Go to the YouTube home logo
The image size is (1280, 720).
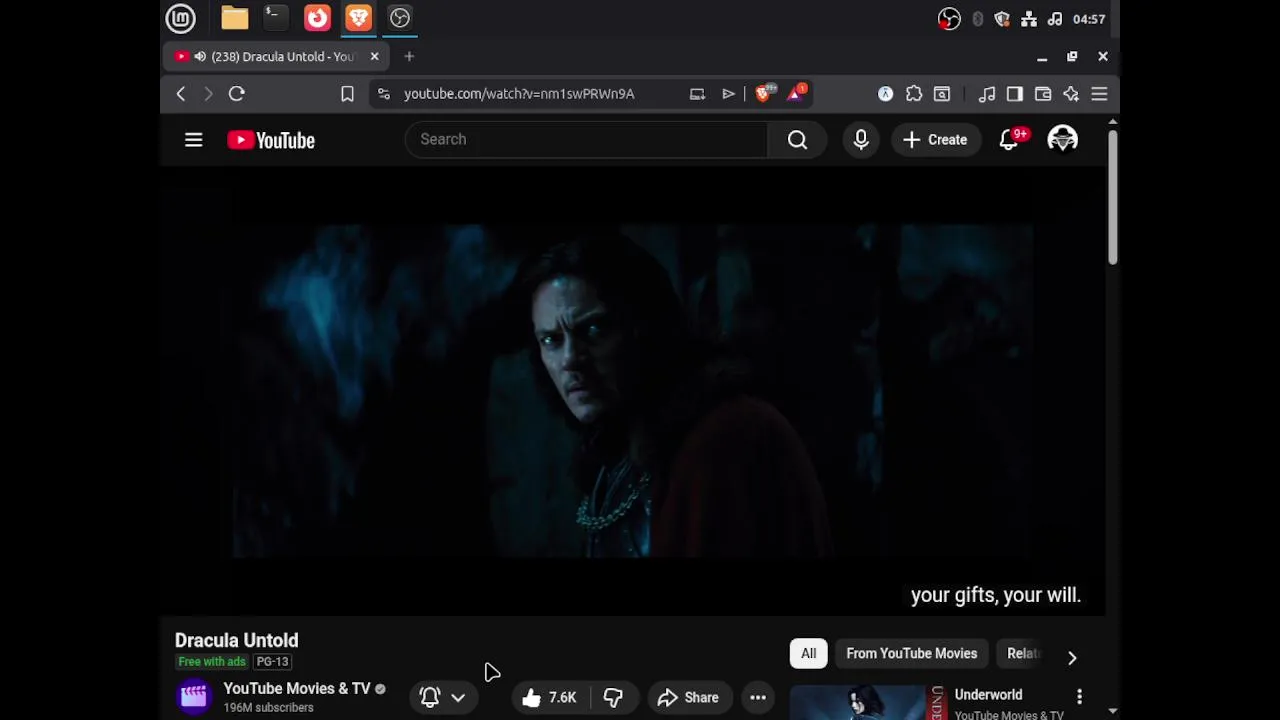pyautogui.click(x=271, y=140)
